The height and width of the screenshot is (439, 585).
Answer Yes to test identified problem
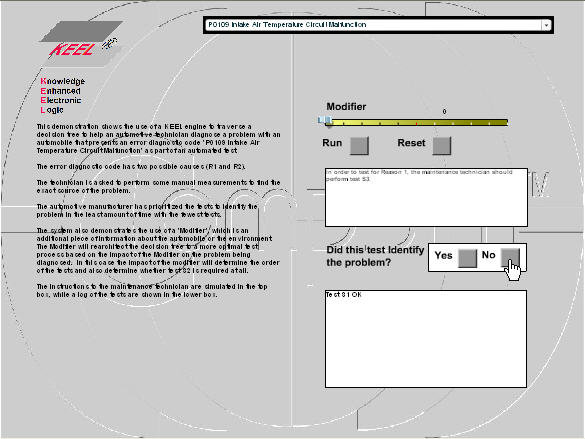click(x=467, y=258)
